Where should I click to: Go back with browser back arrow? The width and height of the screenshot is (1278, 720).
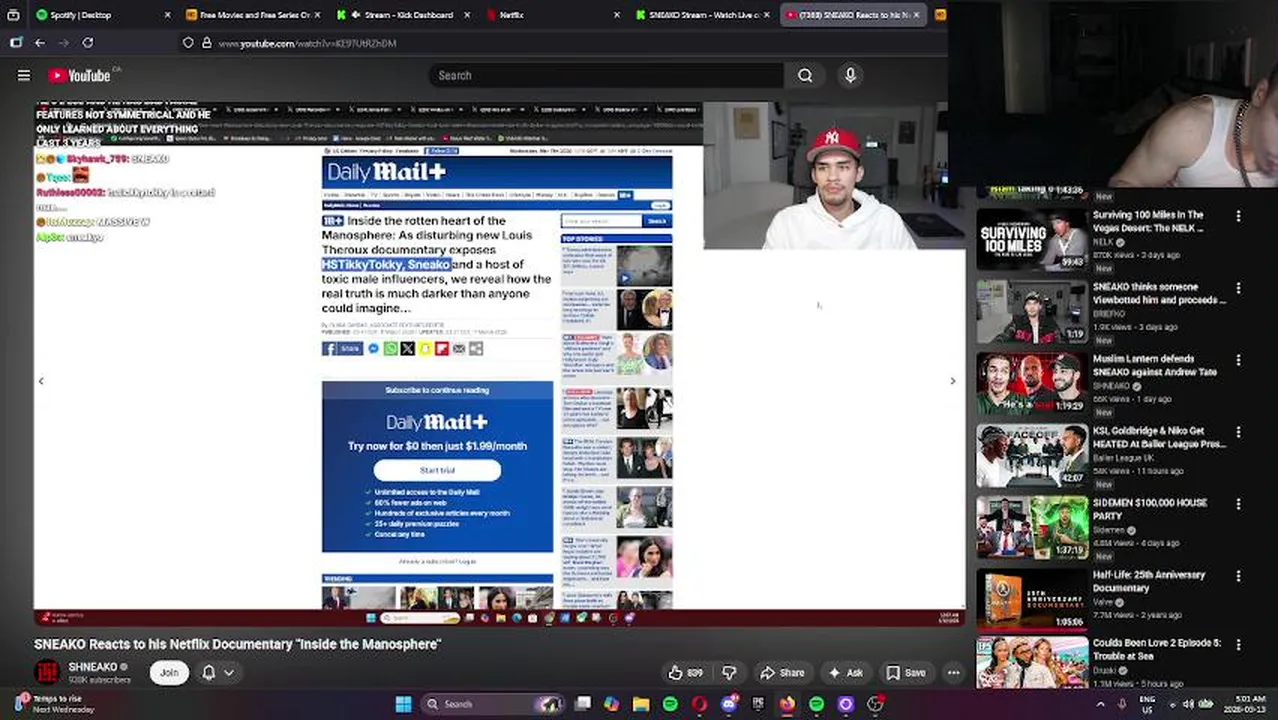click(39, 43)
